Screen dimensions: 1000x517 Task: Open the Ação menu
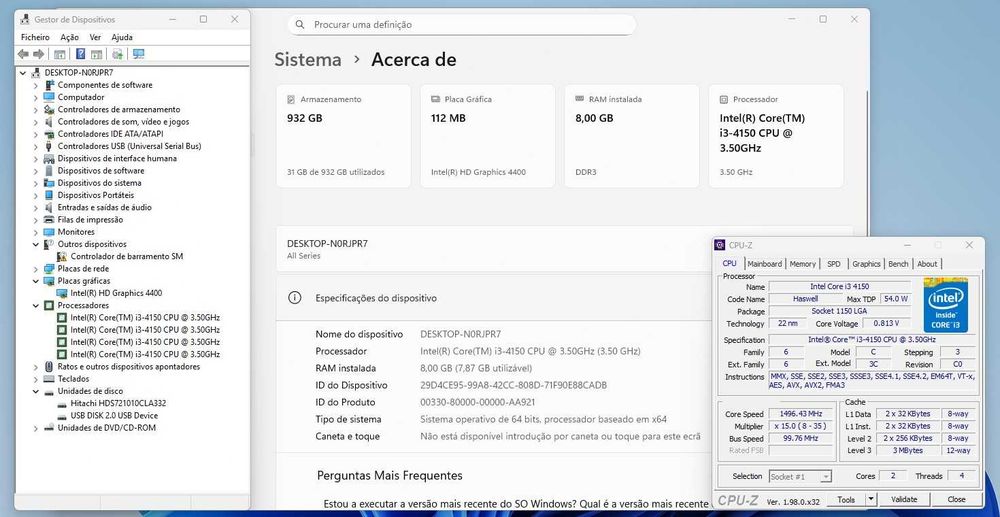tap(70, 38)
